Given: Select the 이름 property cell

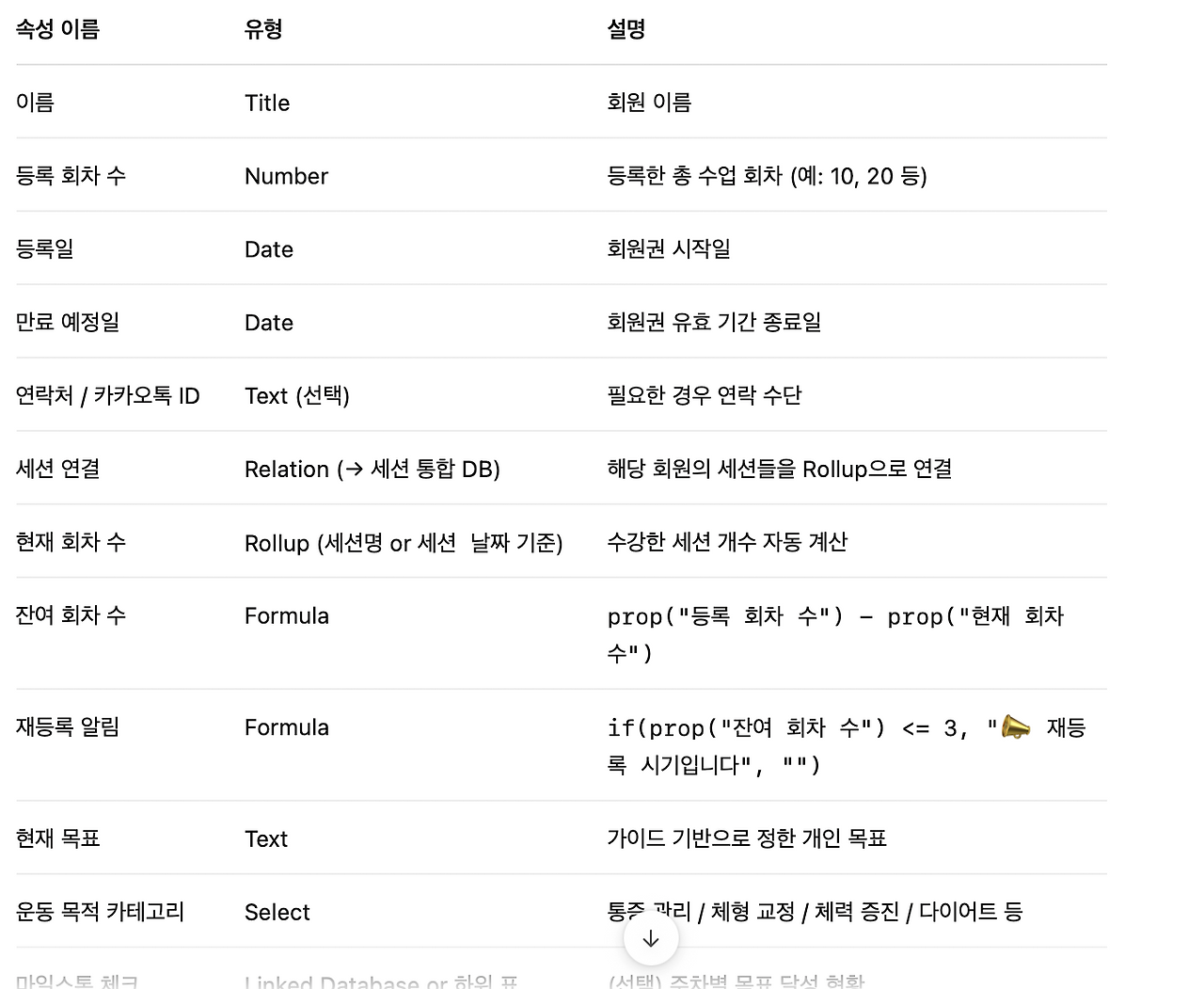Looking at the screenshot, I should [x=36, y=103].
